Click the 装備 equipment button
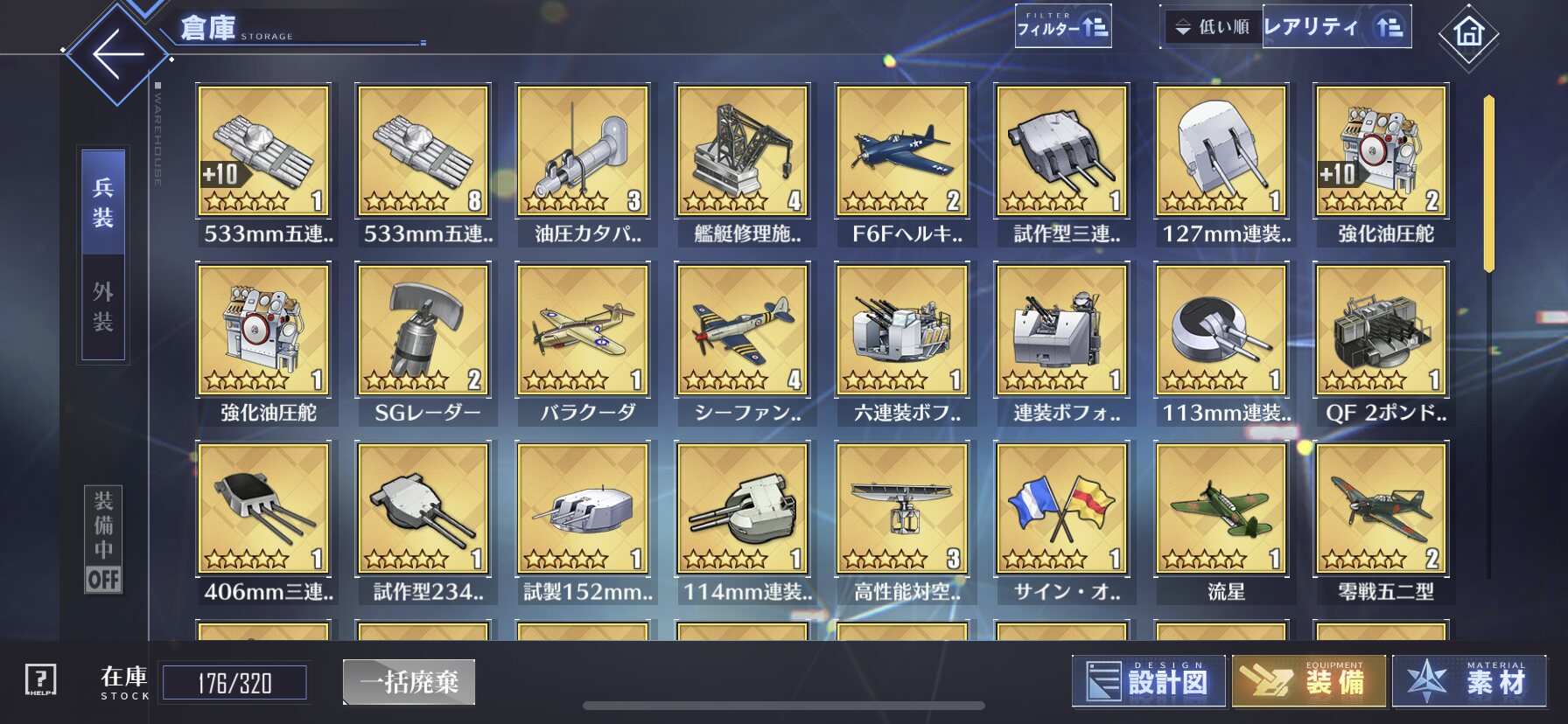Image resolution: width=1568 pixels, height=724 pixels. 1309,681
